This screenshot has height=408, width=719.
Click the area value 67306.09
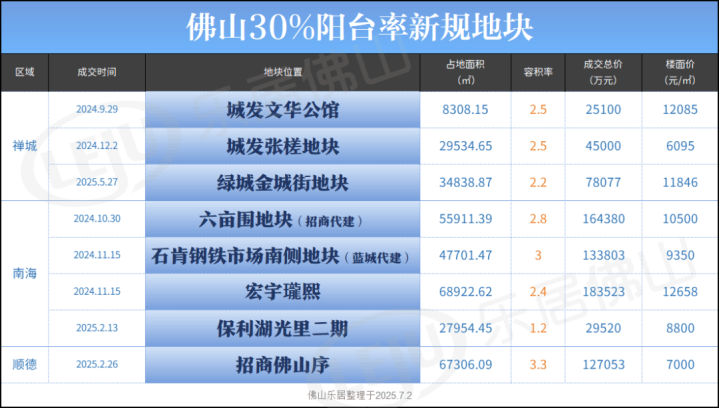pos(465,364)
